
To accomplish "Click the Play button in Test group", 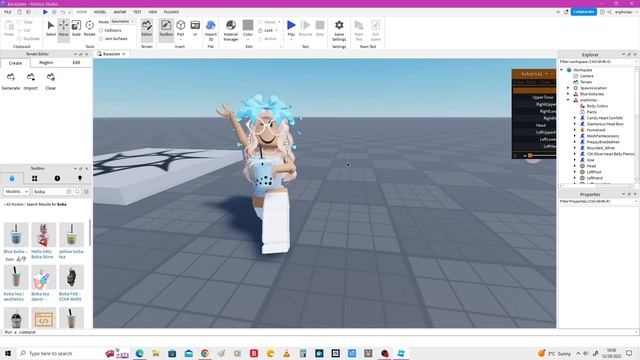I will (291, 28).
